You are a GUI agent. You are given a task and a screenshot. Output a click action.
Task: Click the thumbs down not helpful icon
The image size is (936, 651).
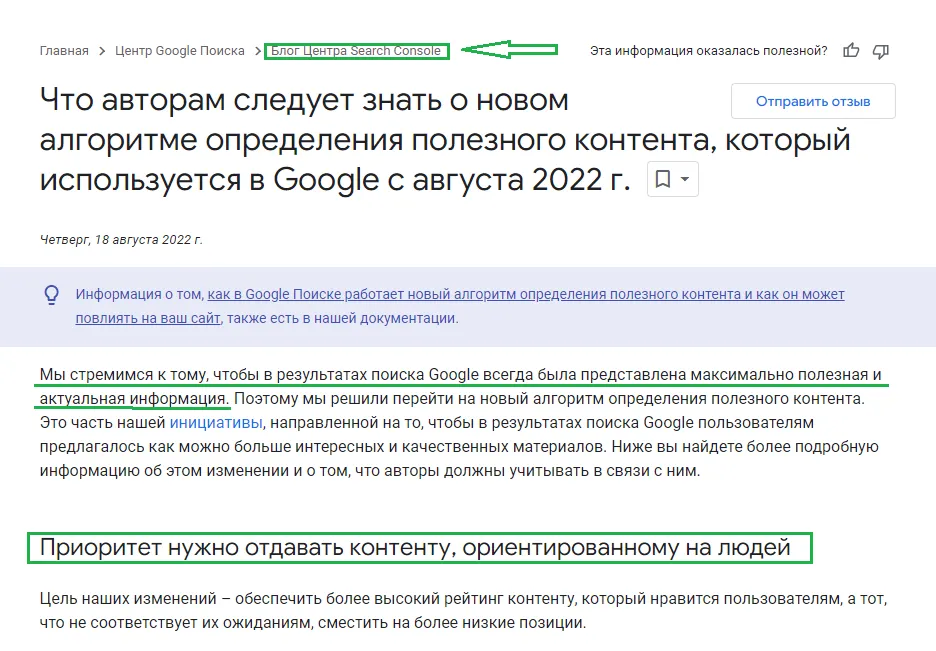click(880, 50)
